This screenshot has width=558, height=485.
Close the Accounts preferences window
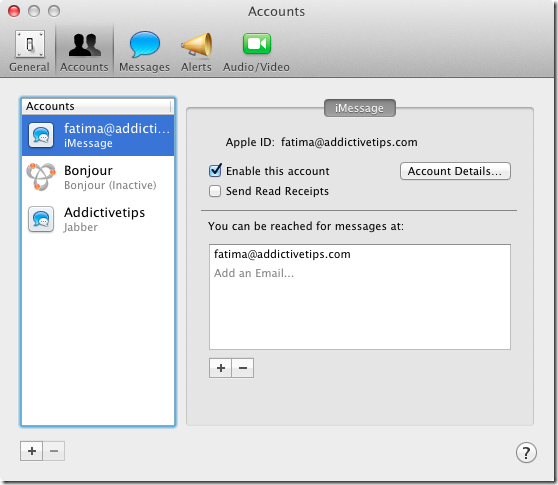click(14, 11)
